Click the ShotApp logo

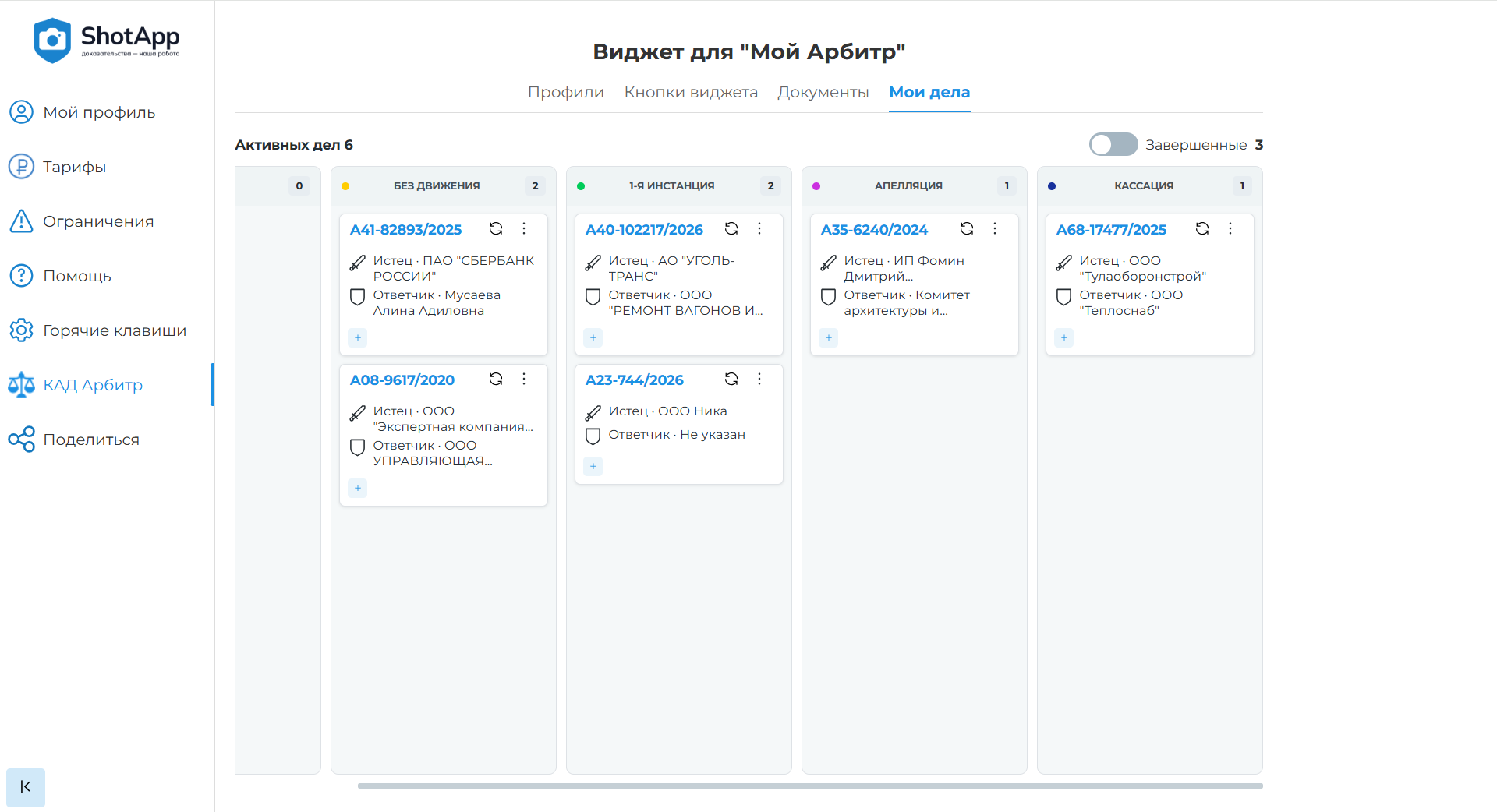coord(107,41)
